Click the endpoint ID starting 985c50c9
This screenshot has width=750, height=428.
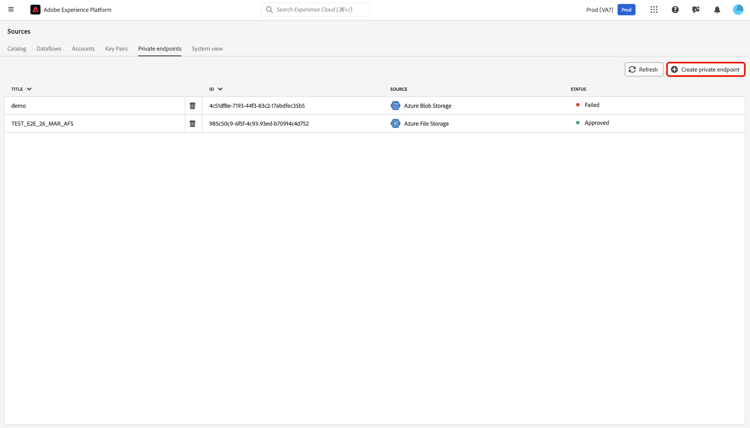point(259,123)
